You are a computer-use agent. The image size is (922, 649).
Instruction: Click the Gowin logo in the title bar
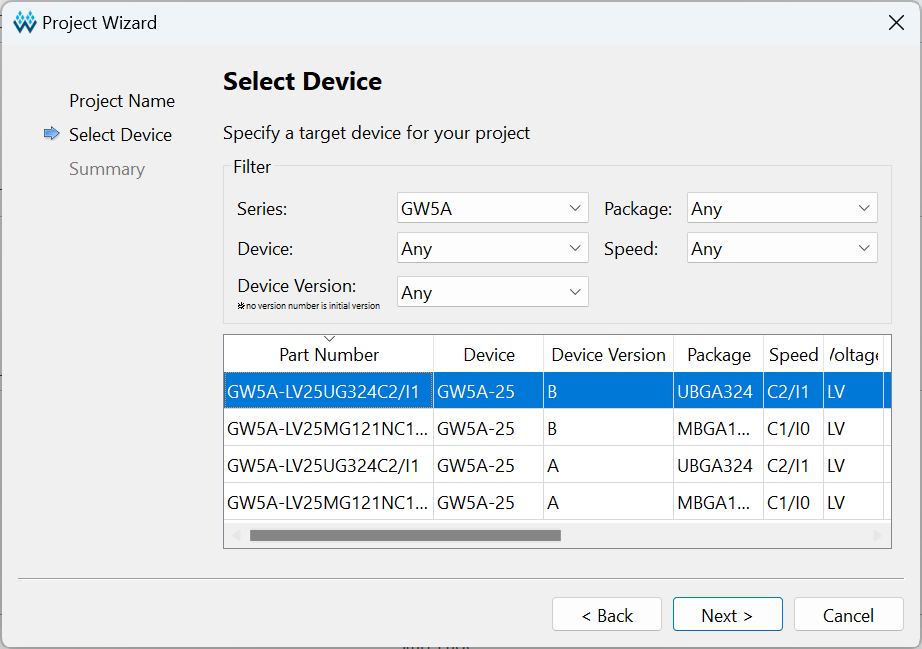click(x=25, y=22)
